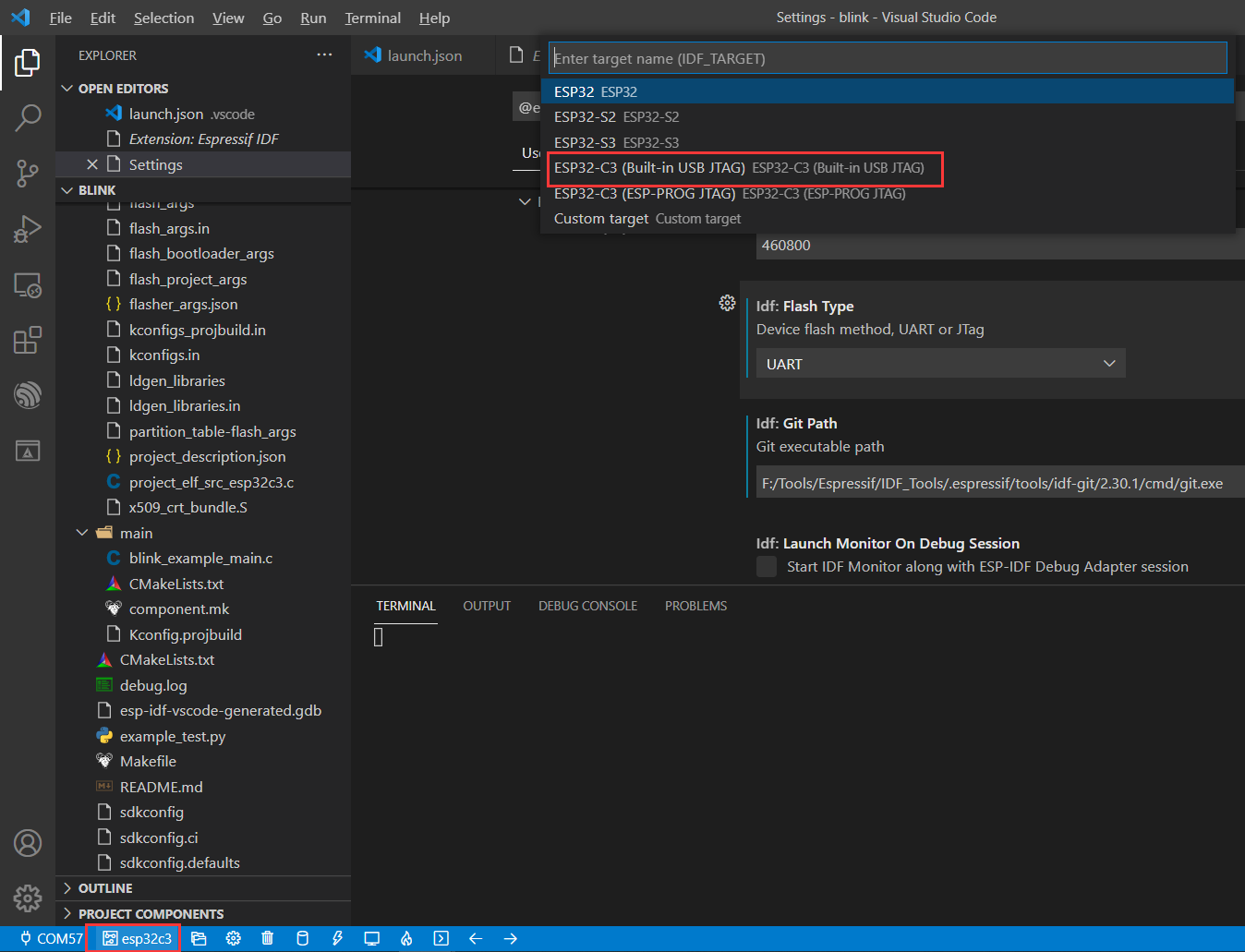Open the Run and Debug view

pyautogui.click(x=28, y=228)
